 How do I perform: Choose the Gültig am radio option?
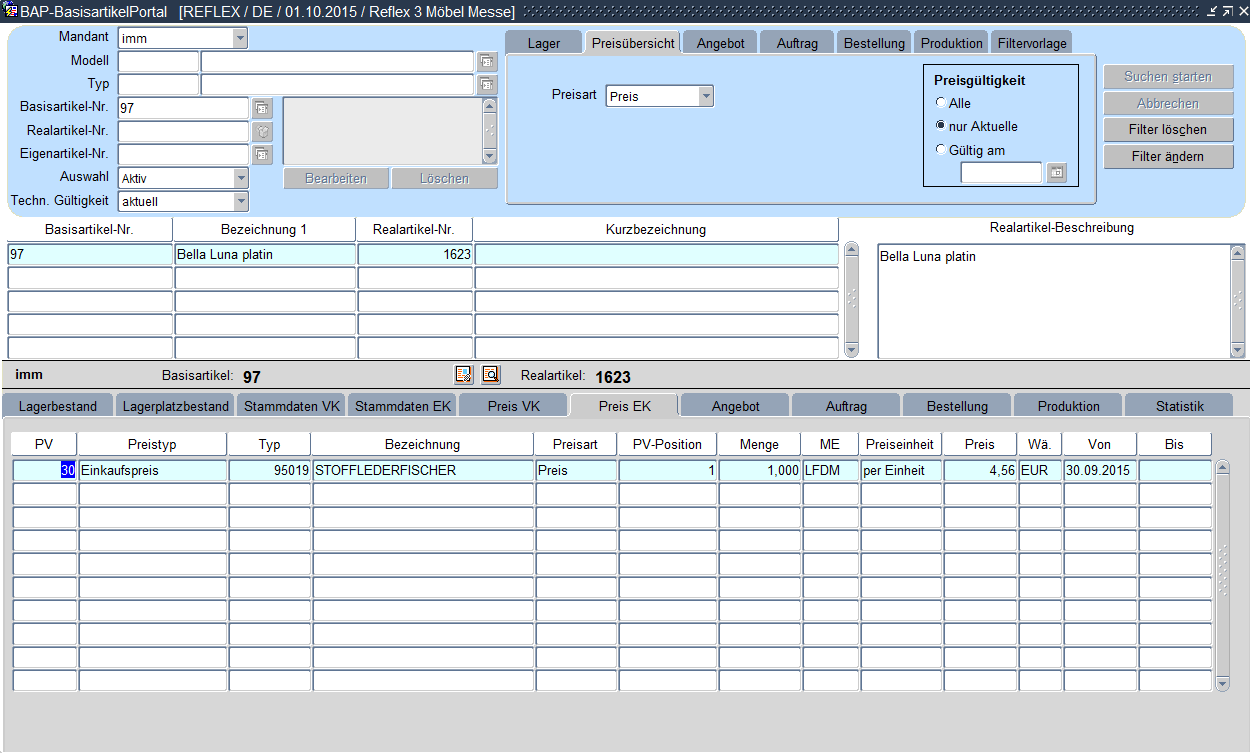940,150
